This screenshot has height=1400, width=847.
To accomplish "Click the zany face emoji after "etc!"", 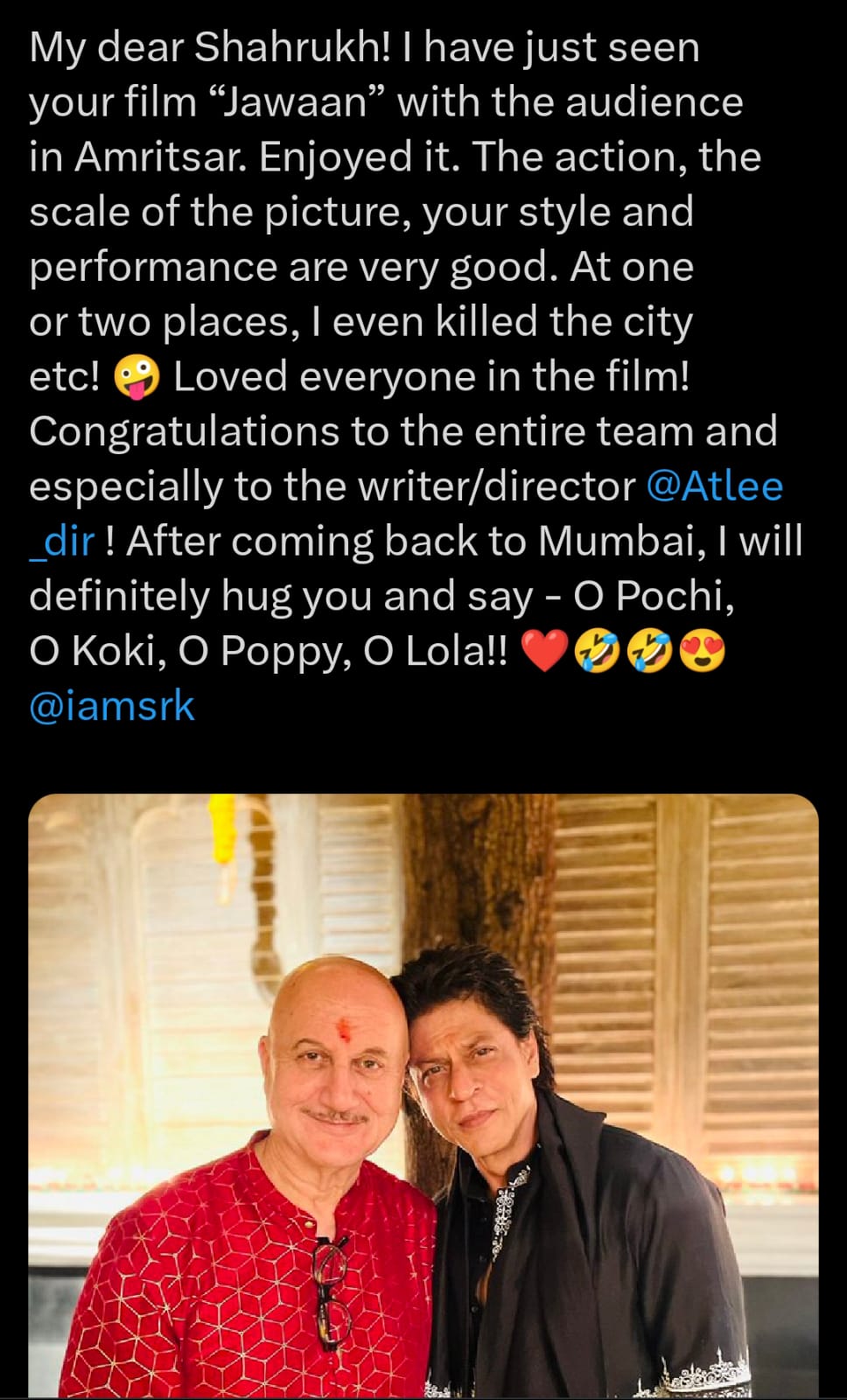I will coord(137,378).
